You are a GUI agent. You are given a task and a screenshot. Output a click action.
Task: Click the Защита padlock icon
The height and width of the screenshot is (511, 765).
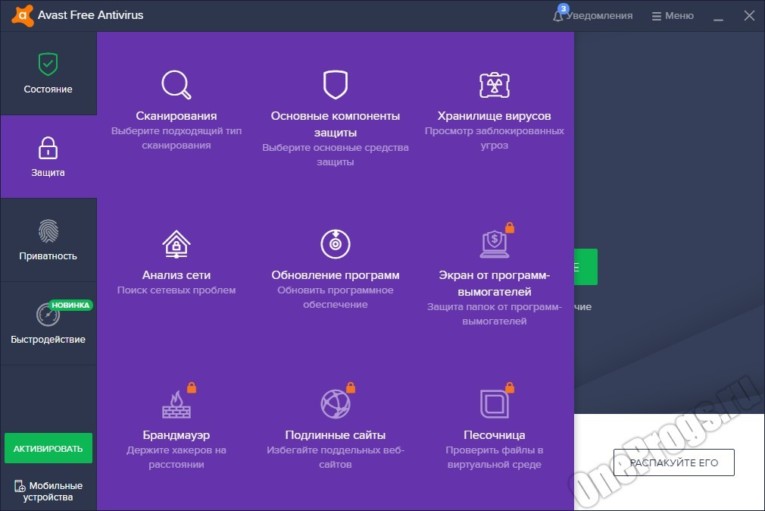click(48, 148)
